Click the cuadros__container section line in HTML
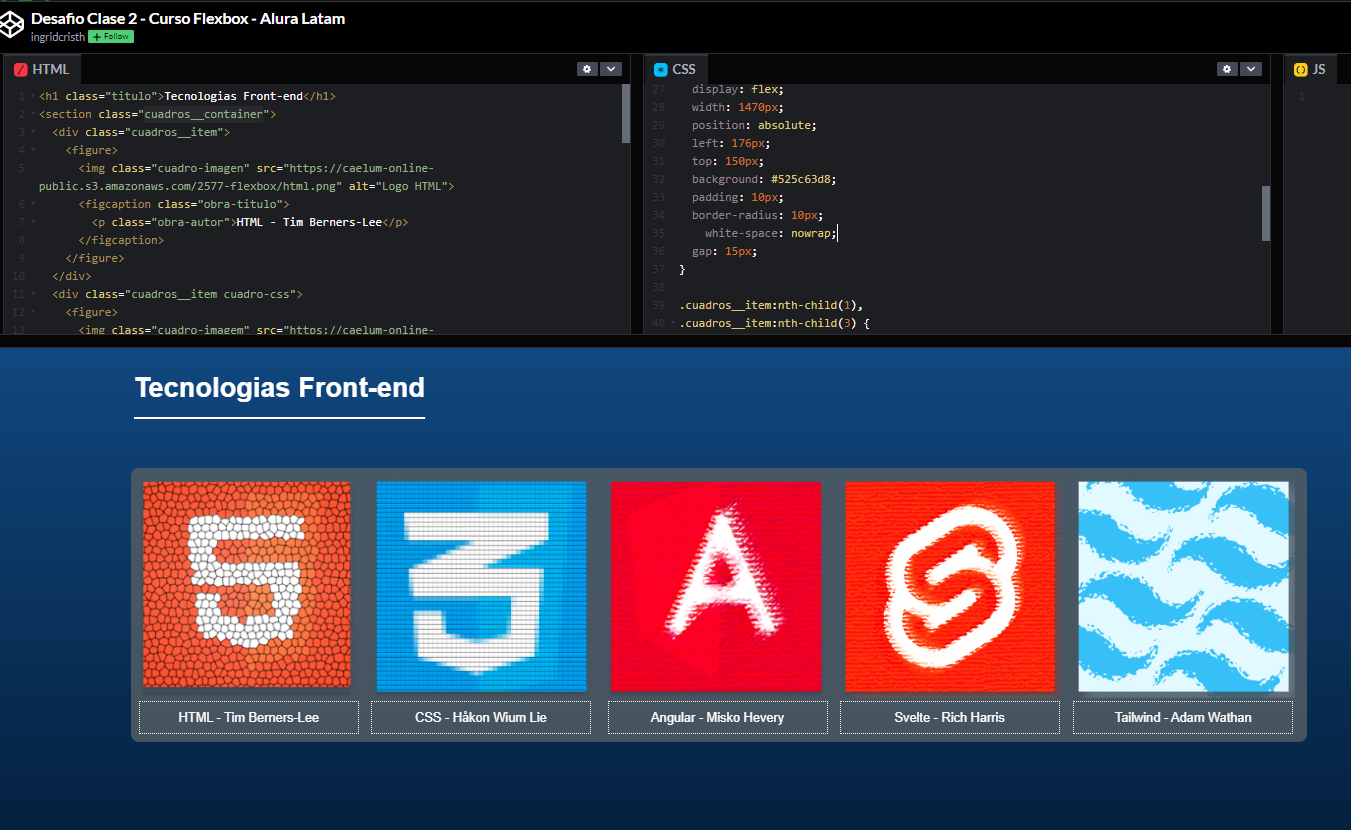1351x830 pixels. 157,114
